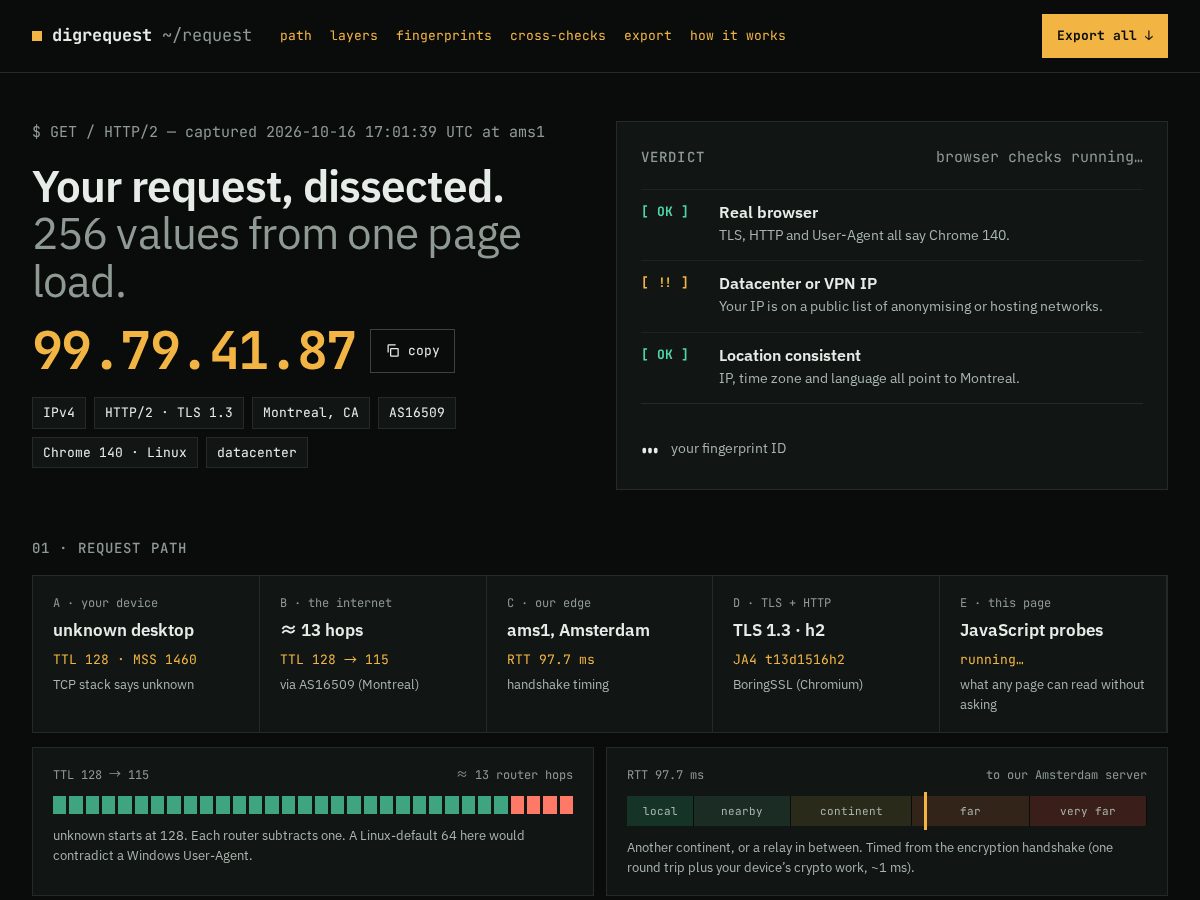The image size is (1200, 900).
Task: Click the 'continent' RTT band segment
Action: (x=851, y=811)
